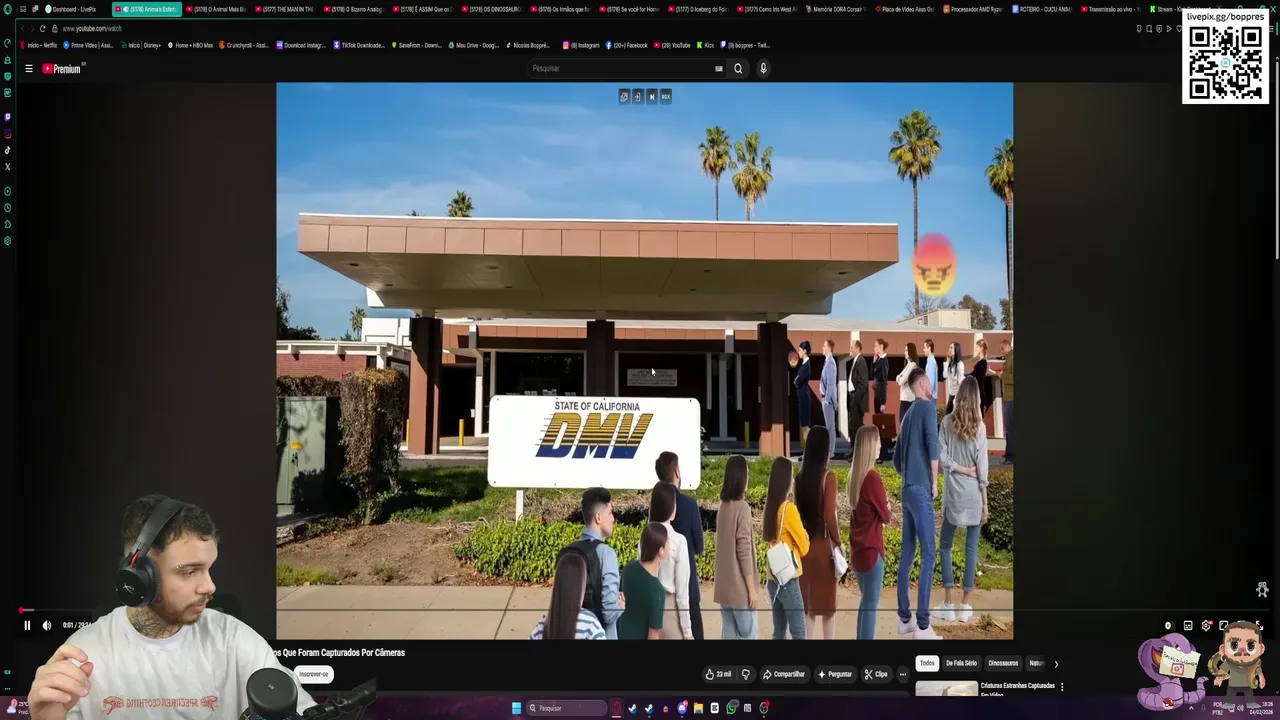Reload the page in browser toolbar
1280x720 pixels.
42,28
